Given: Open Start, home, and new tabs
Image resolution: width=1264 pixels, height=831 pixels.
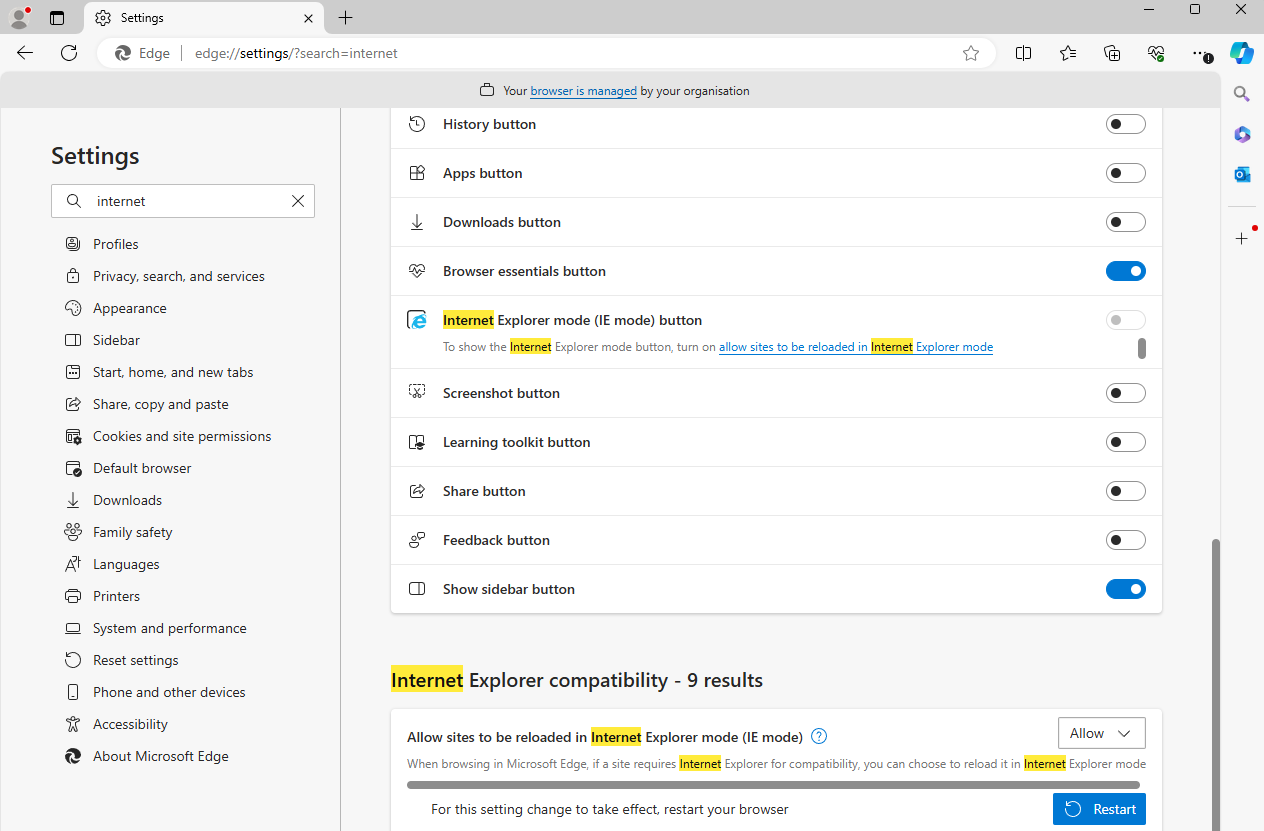Looking at the screenshot, I should point(173,372).
